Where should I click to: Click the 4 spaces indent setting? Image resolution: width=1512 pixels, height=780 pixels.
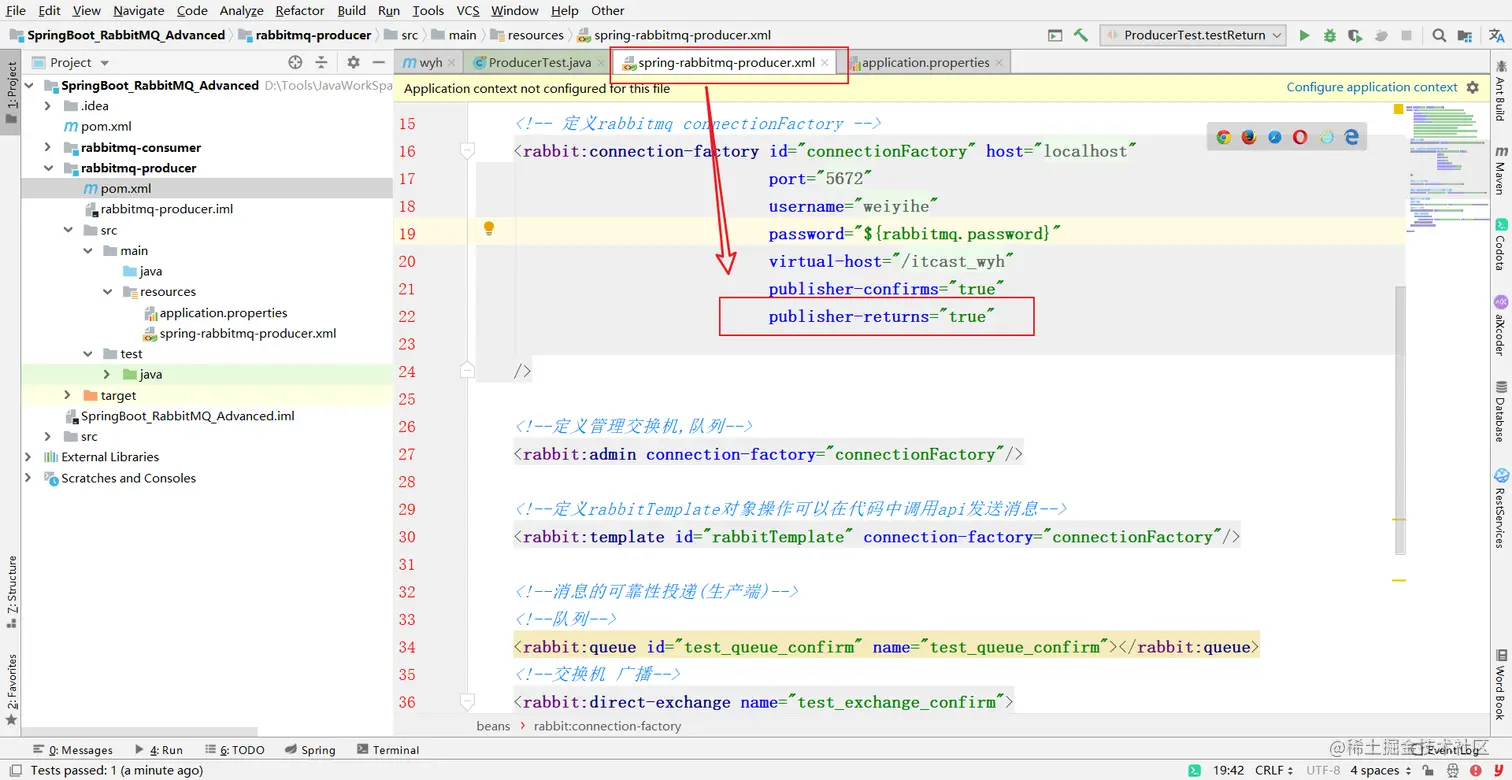coord(1381,770)
